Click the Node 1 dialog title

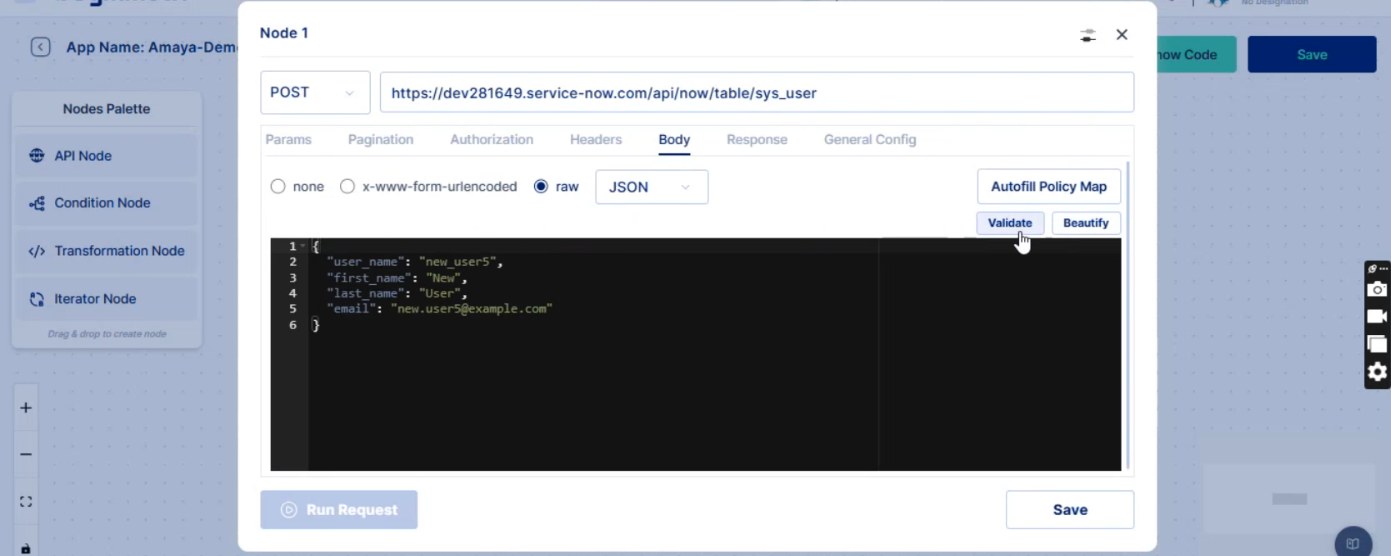tap(284, 33)
